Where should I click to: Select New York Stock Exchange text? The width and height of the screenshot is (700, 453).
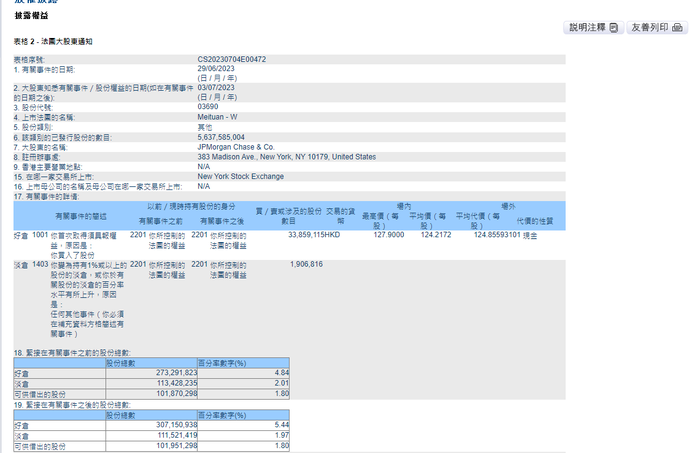pos(241,176)
